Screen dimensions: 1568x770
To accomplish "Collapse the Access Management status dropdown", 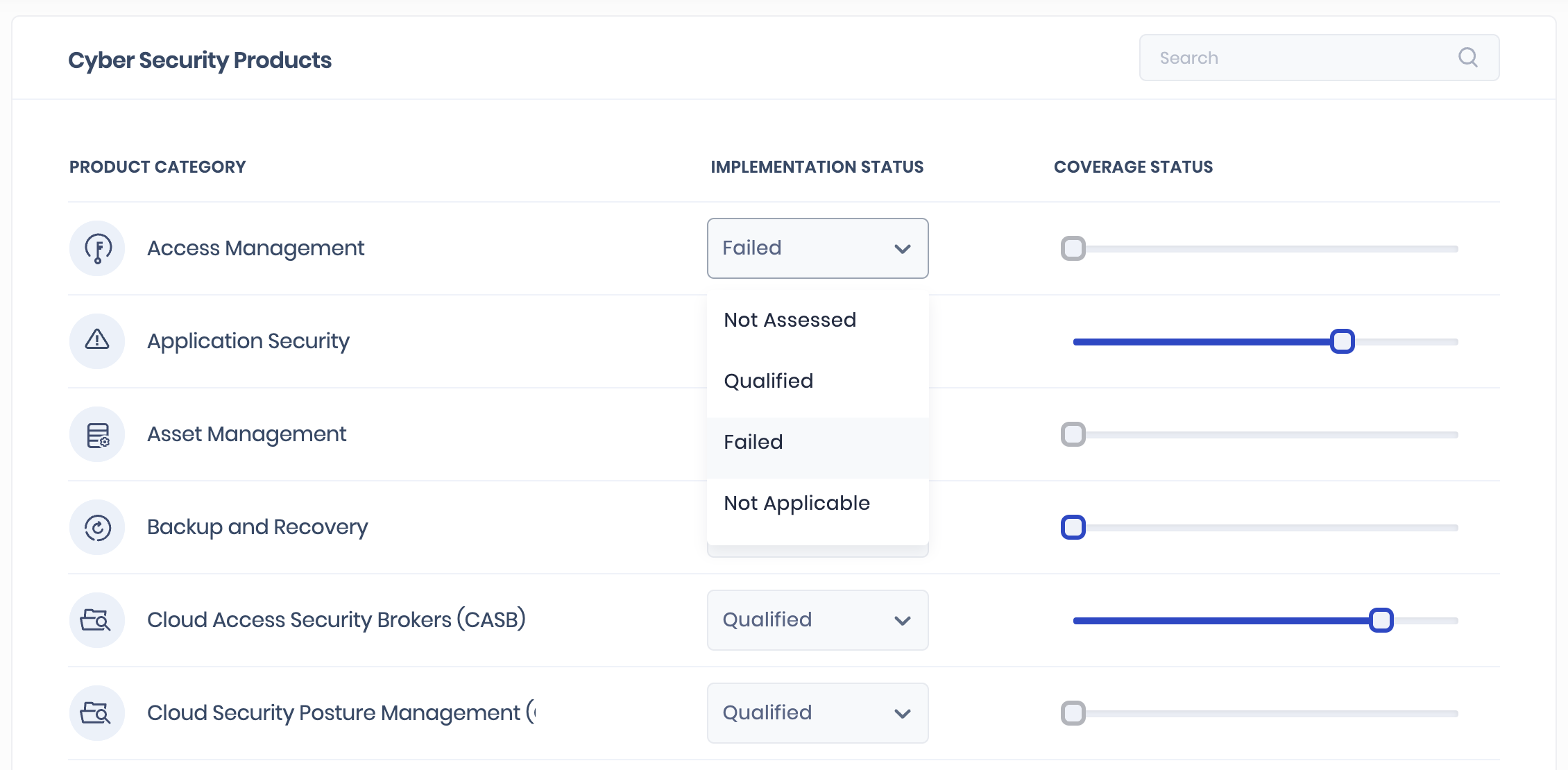I will 817,248.
